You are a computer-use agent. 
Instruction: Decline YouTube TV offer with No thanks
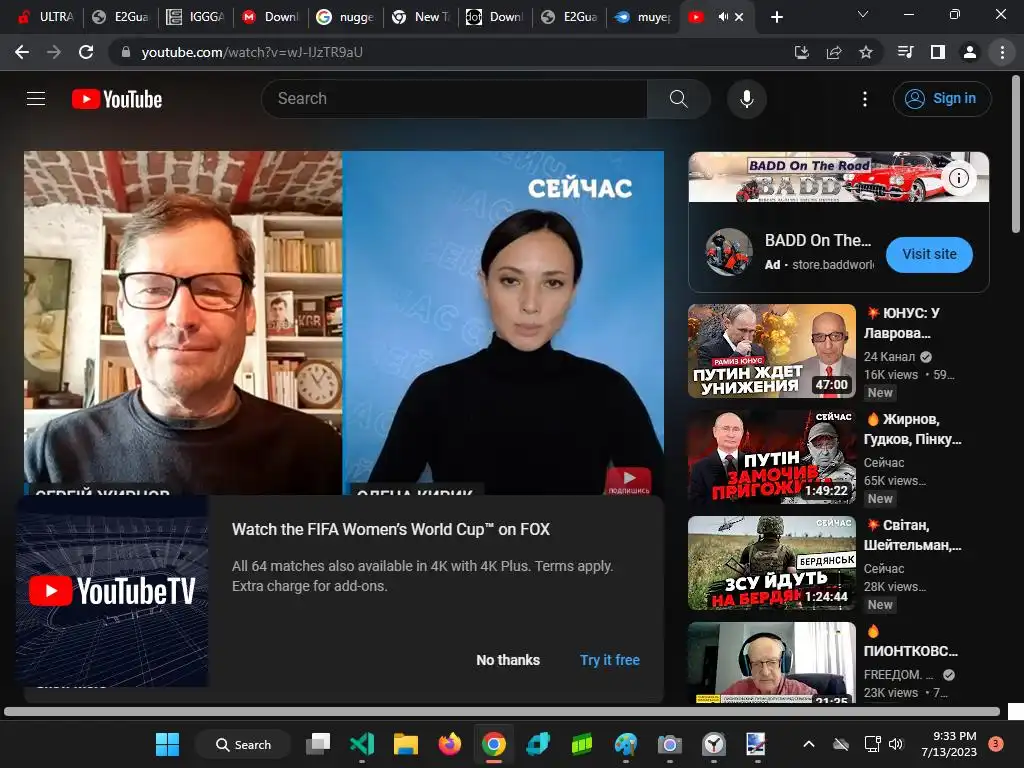click(x=507, y=660)
